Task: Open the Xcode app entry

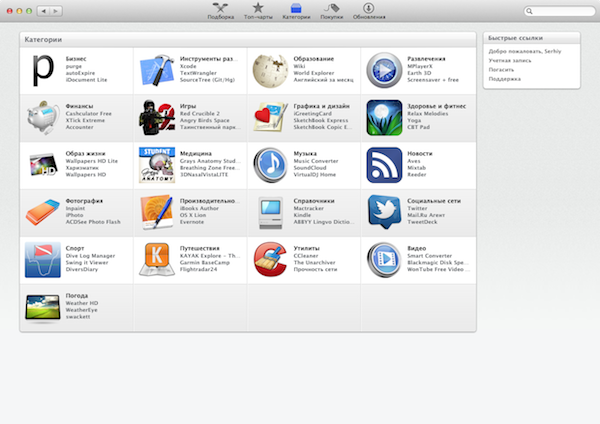Action: (188, 66)
